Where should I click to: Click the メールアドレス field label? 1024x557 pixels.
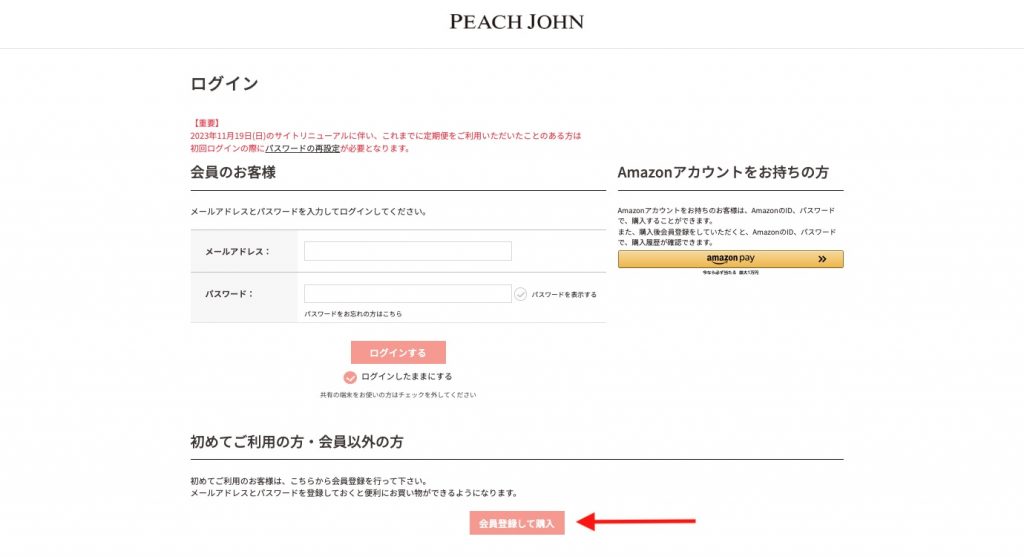237,252
